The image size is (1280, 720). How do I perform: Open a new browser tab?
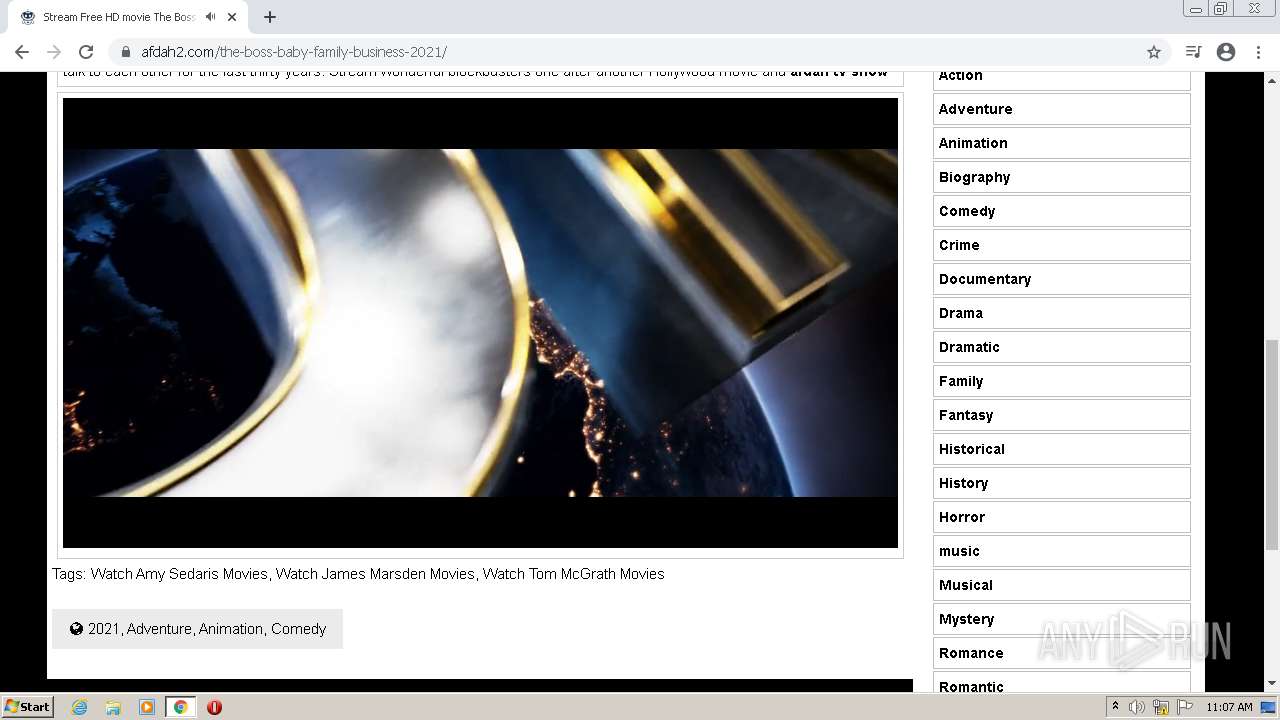pyautogui.click(x=270, y=17)
